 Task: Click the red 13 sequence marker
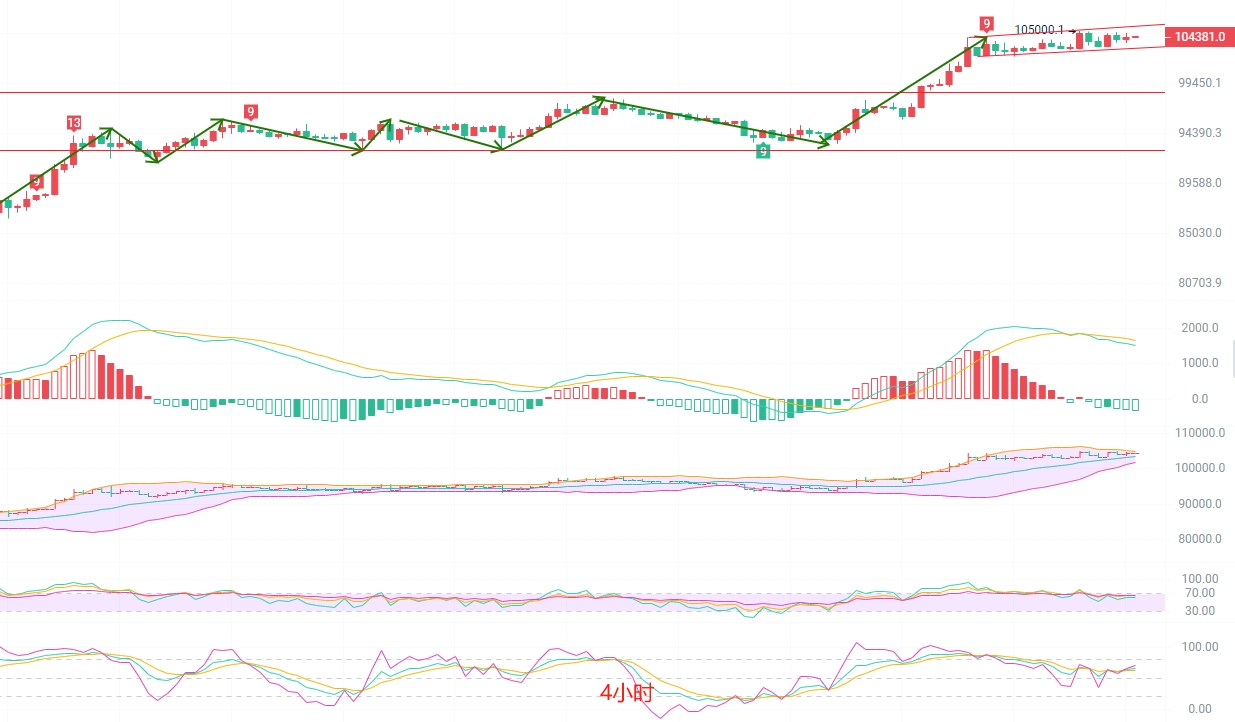click(x=74, y=123)
